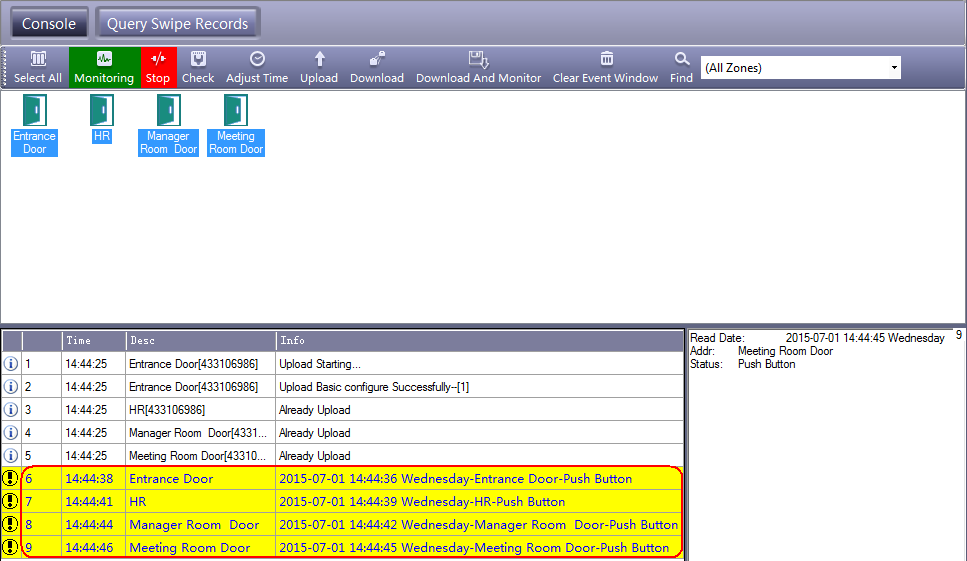Sort events by Desc column header

pyautogui.click(x=200, y=341)
